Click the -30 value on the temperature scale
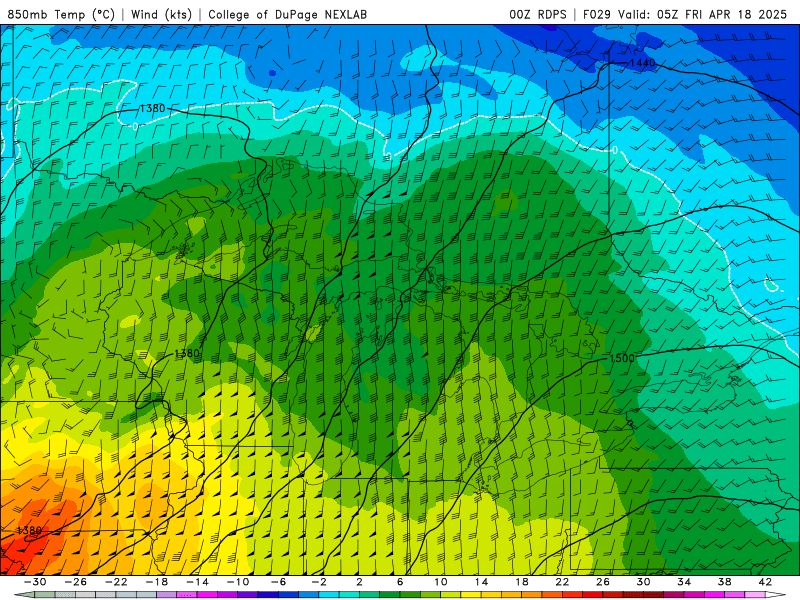Image resolution: width=800 pixels, height=600 pixels. coord(35,582)
